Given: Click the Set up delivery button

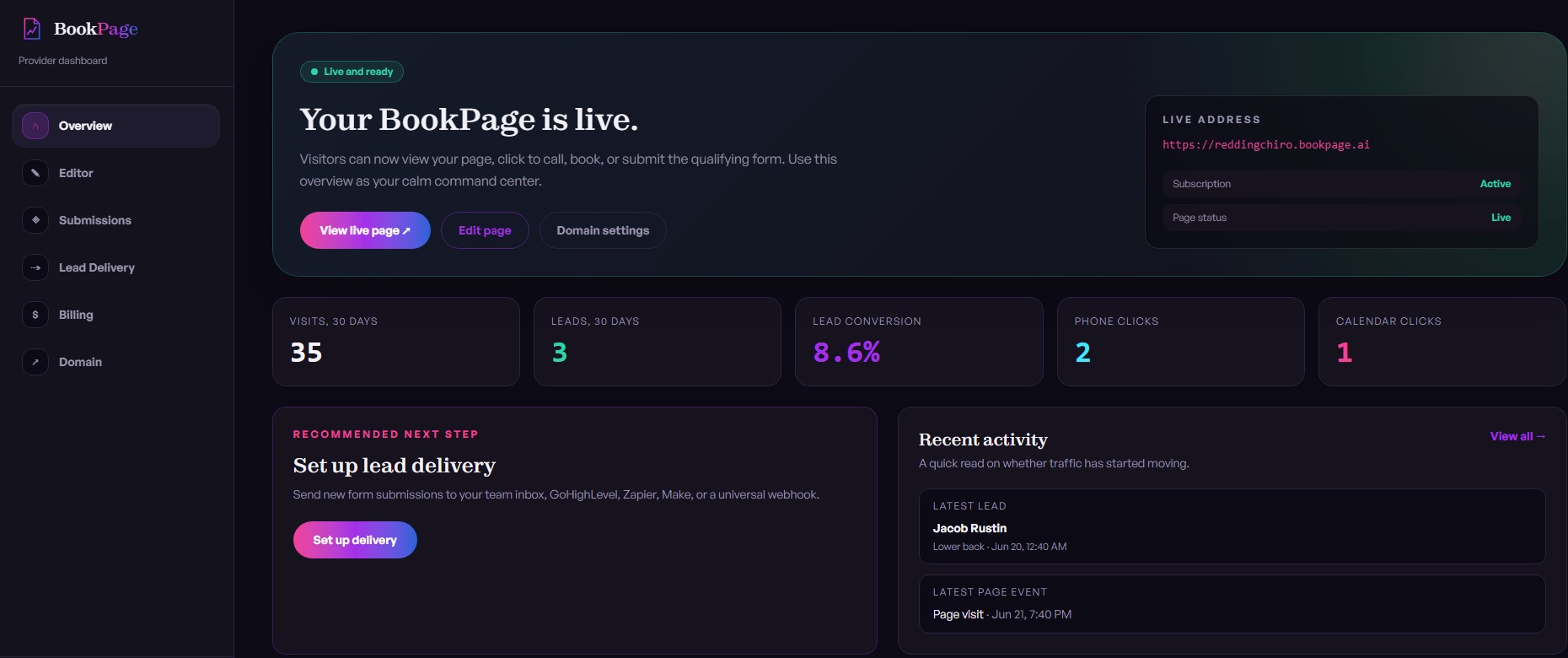Looking at the screenshot, I should pos(355,540).
